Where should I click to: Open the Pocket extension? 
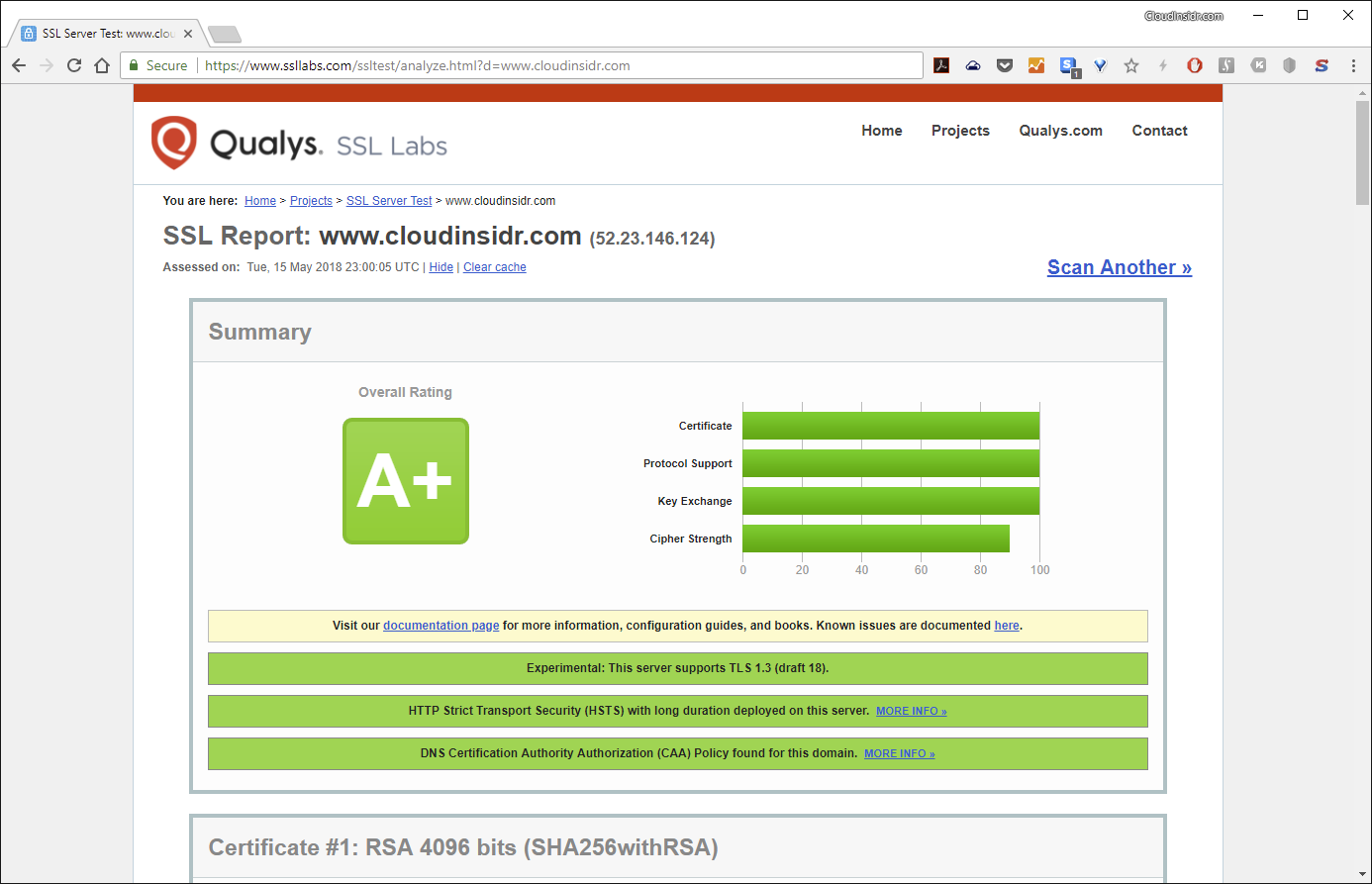click(x=1005, y=65)
